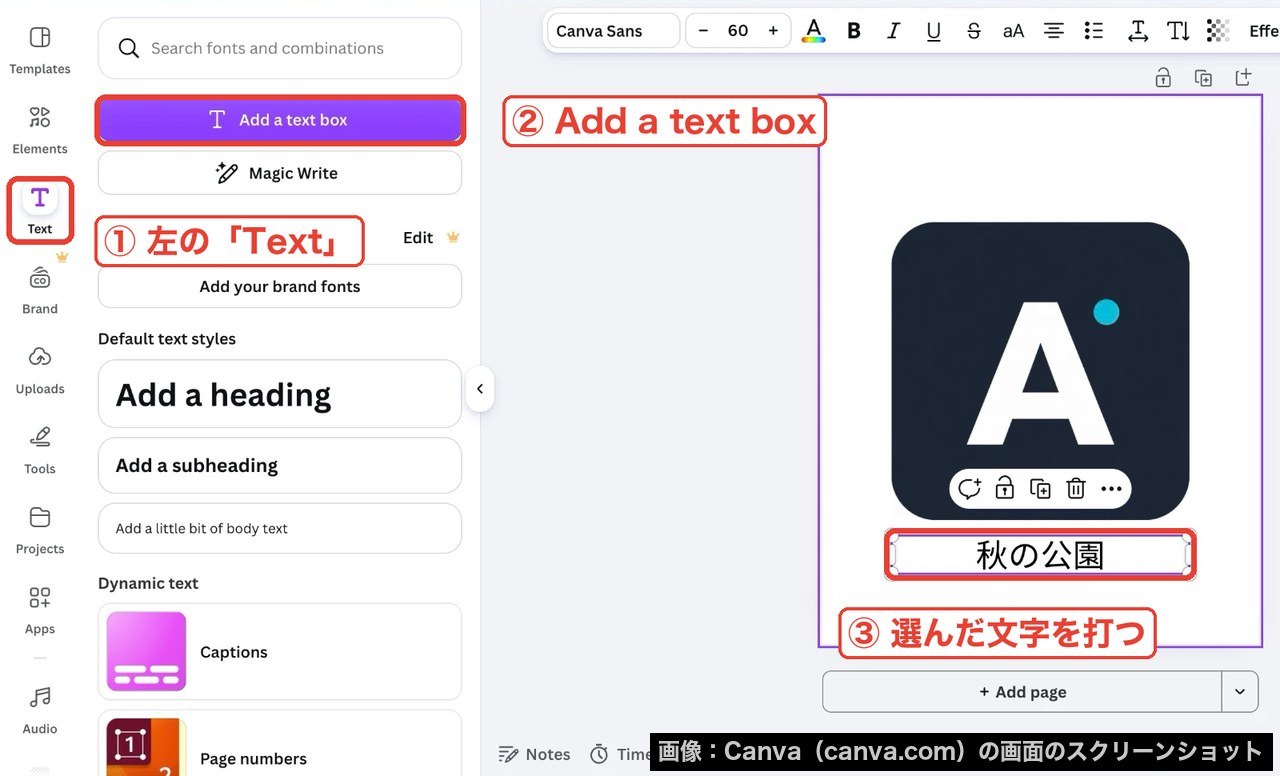This screenshot has height=776, width=1280.
Task: Toggle bold formatting
Action: [x=854, y=31]
